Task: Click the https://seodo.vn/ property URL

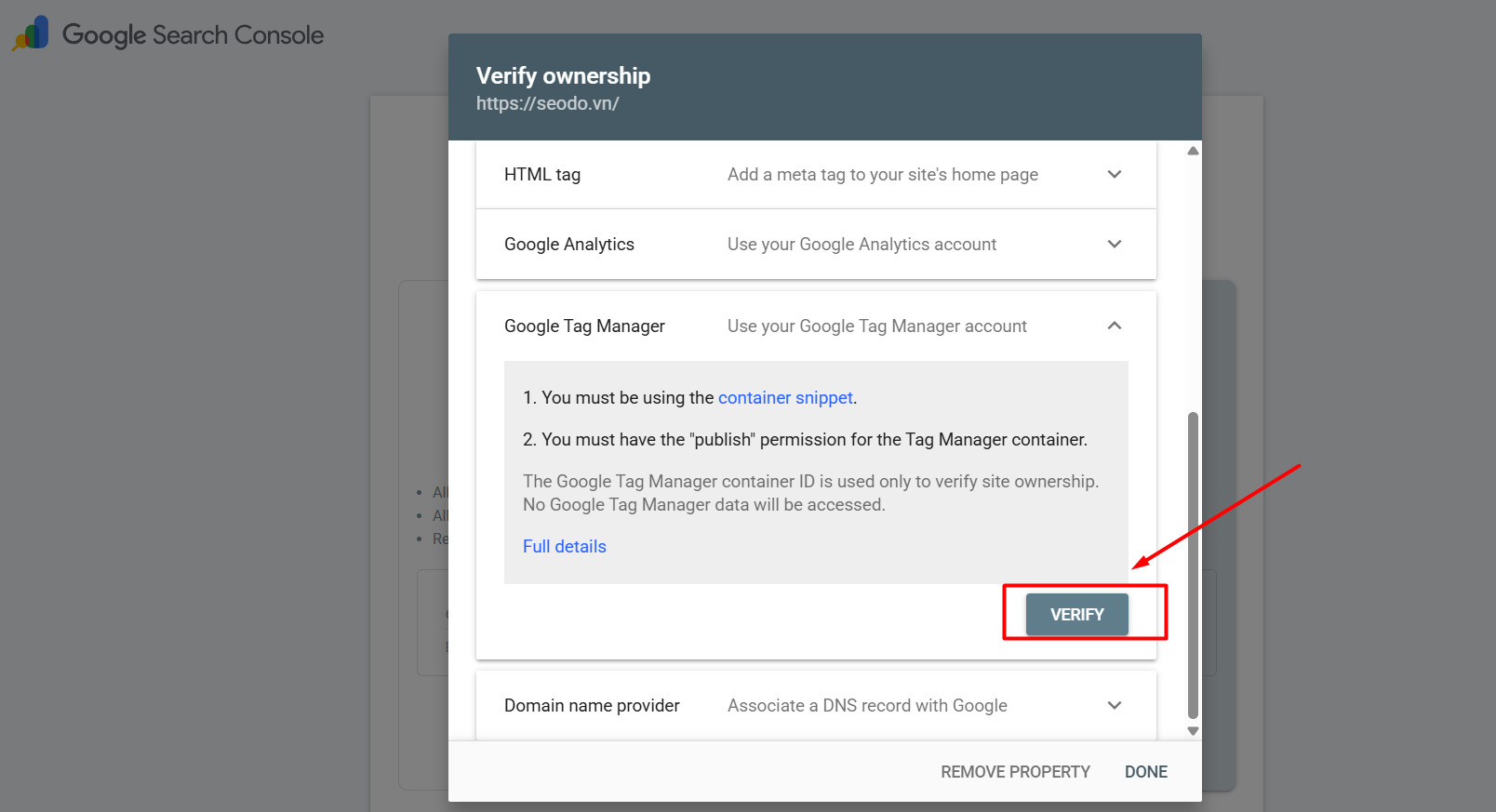Action: (x=548, y=103)
